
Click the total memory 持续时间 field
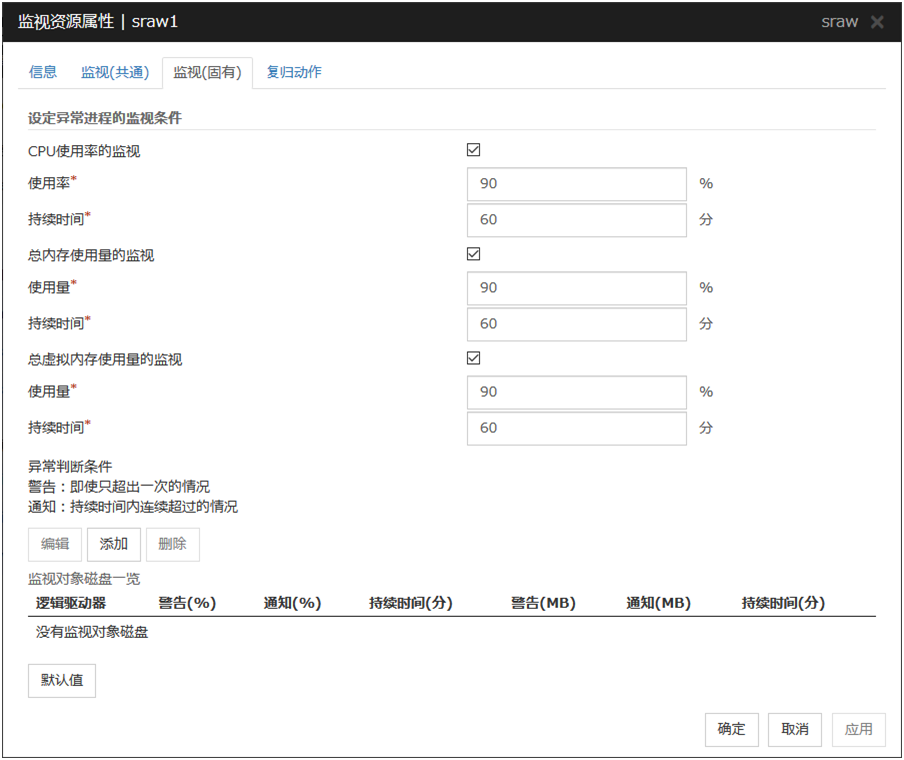[x=576, y=324]
